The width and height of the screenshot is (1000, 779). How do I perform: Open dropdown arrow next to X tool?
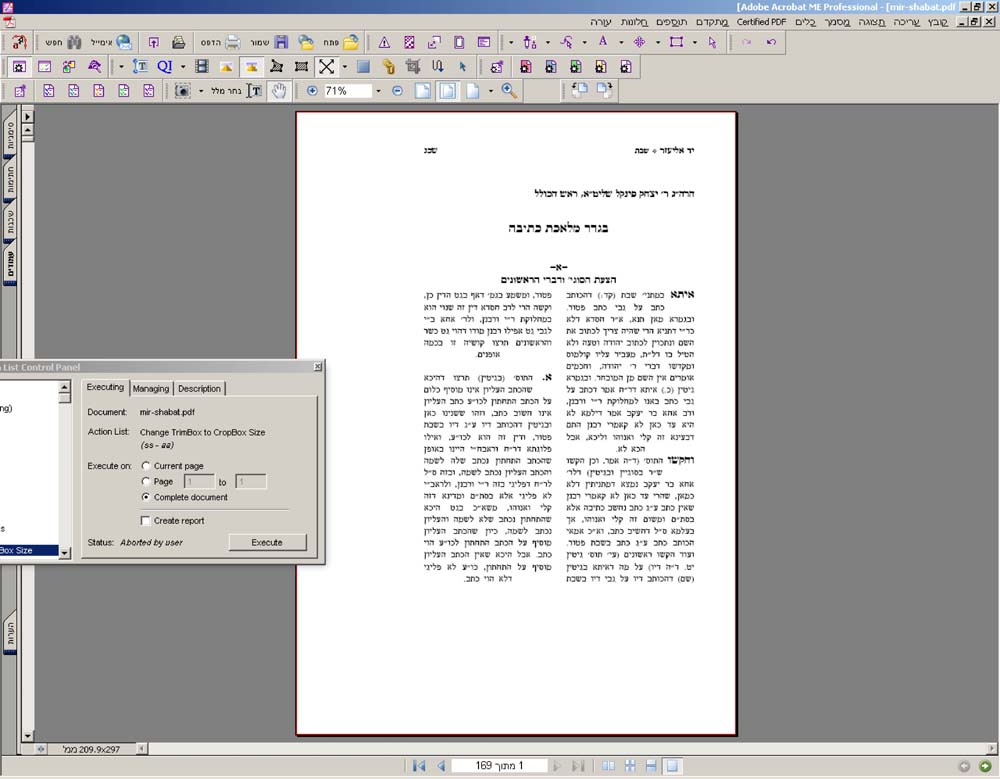(x=344, y=66)
